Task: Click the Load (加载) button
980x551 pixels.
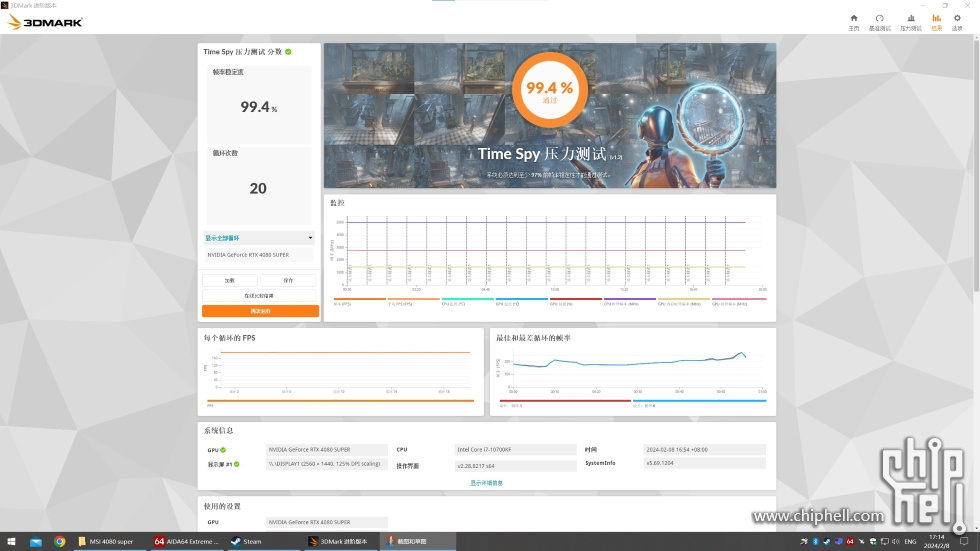Action: click(230, 280)
